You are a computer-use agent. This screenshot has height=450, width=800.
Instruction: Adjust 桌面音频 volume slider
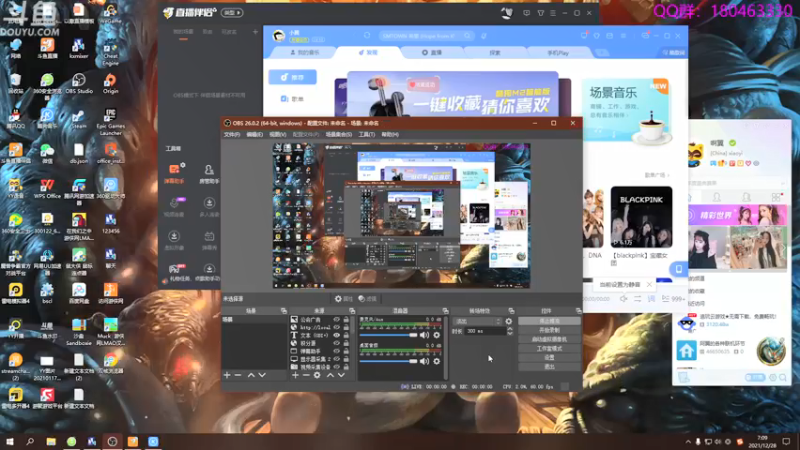[x=388, y=361]
